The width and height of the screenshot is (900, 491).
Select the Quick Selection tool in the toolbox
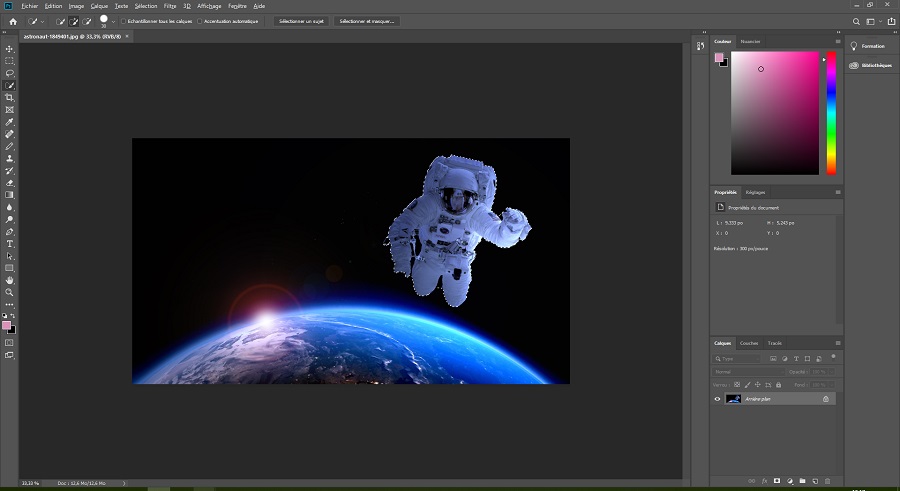9,86
